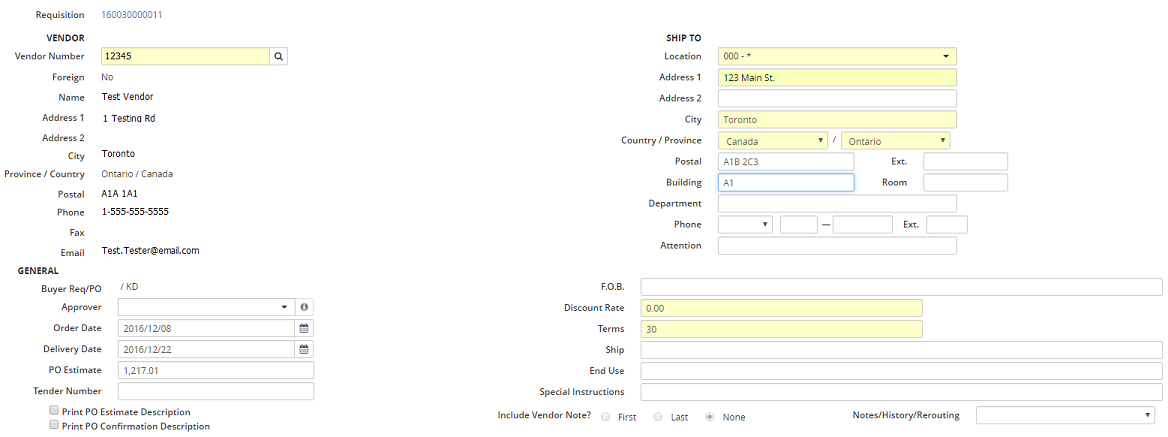
Task: Select None for Include Vendor Note
Action: click(710, 417)
